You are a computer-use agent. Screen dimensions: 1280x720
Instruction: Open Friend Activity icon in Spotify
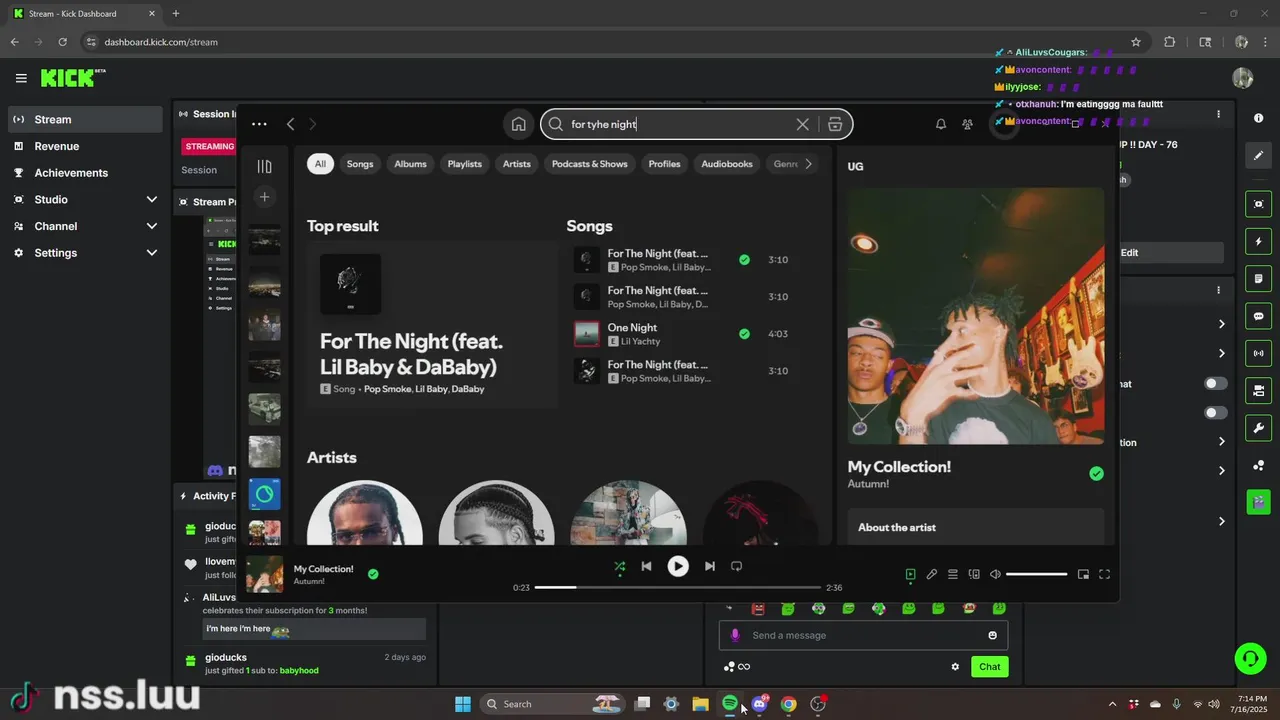967,124
